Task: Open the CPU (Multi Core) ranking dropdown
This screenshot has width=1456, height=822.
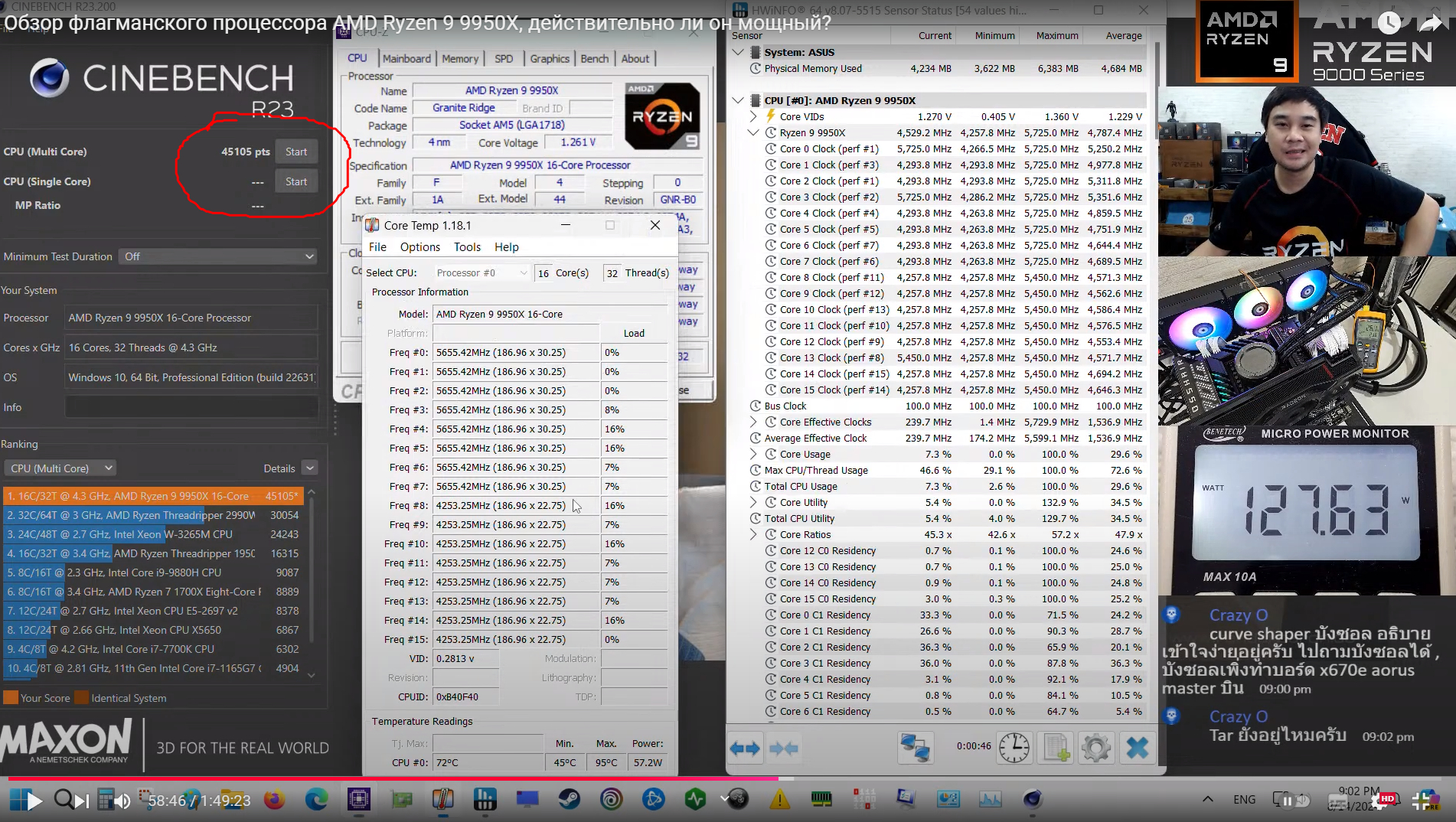Action: tap(60, 468)
